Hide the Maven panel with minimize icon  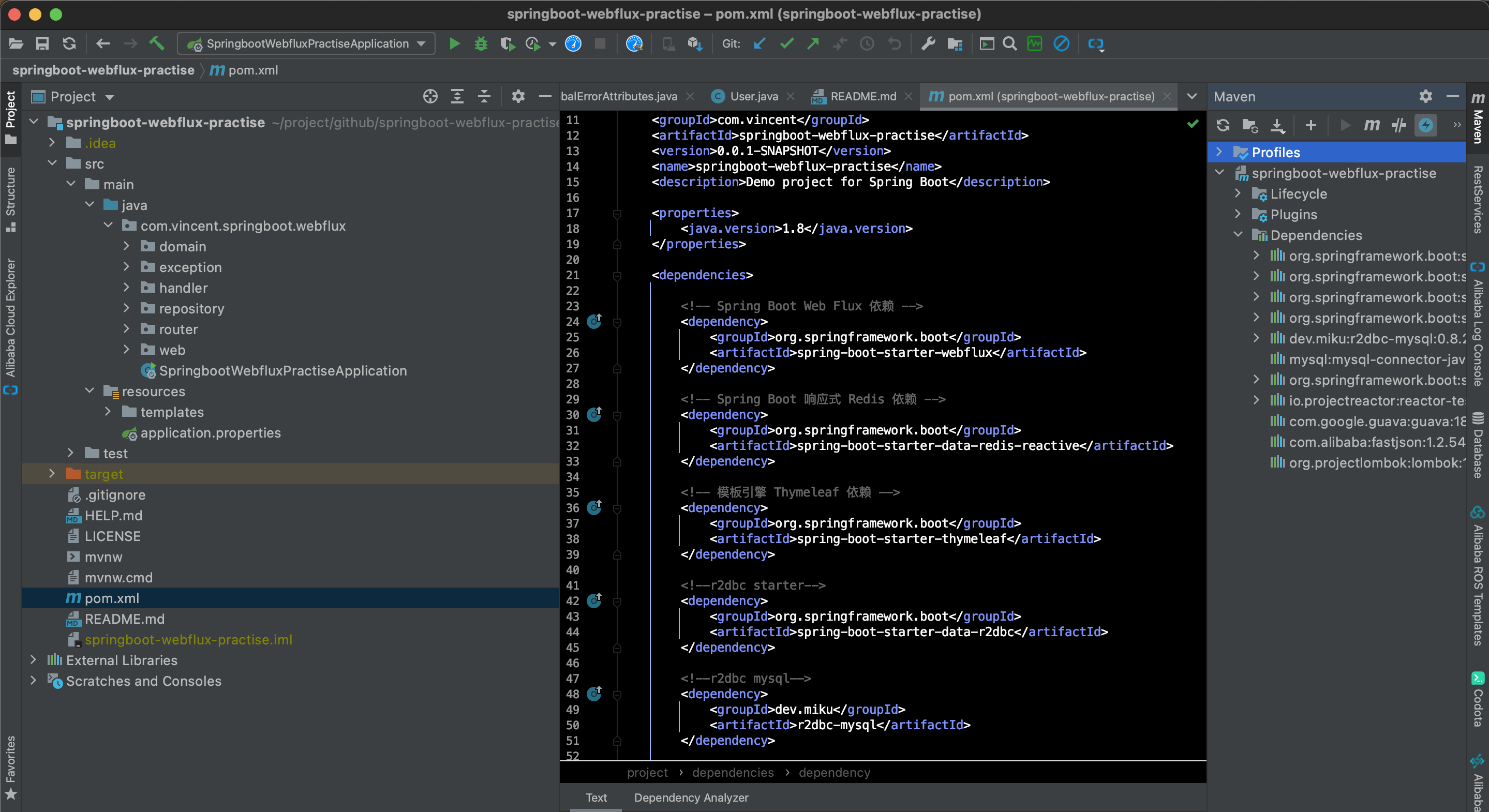1452,97
